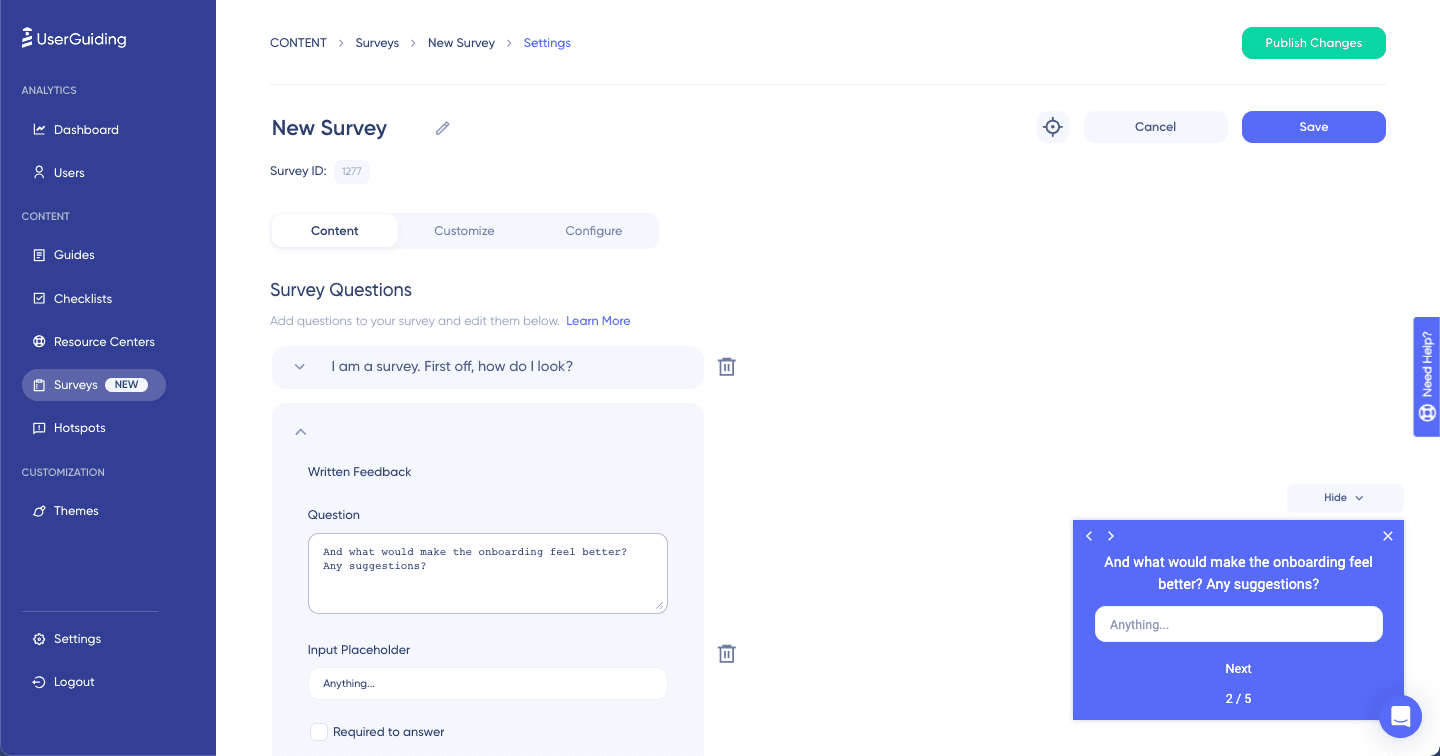Click the Anything placeholder input in the preview

(1238, 623)
